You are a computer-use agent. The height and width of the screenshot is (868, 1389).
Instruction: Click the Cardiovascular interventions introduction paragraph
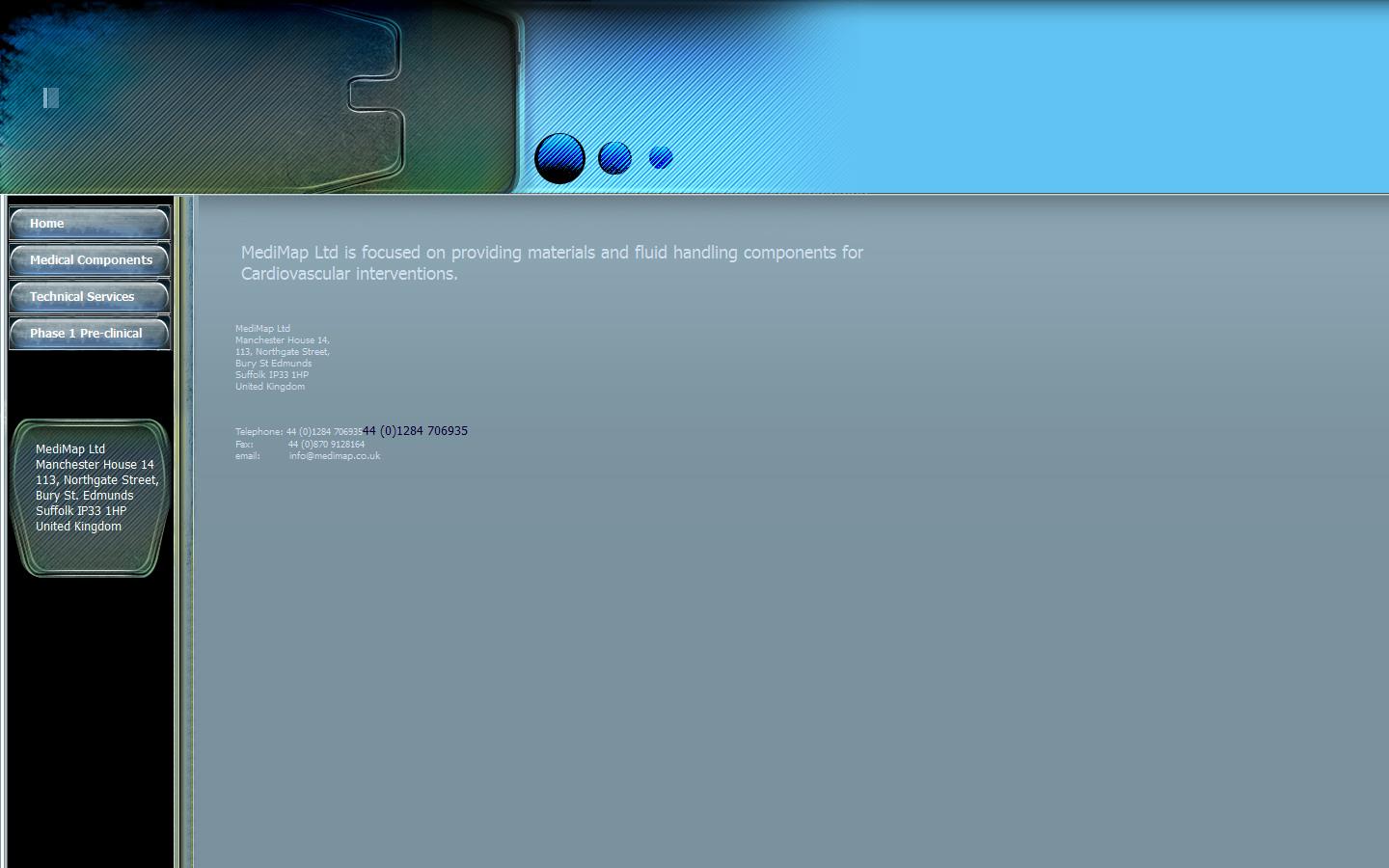point(551,262)
